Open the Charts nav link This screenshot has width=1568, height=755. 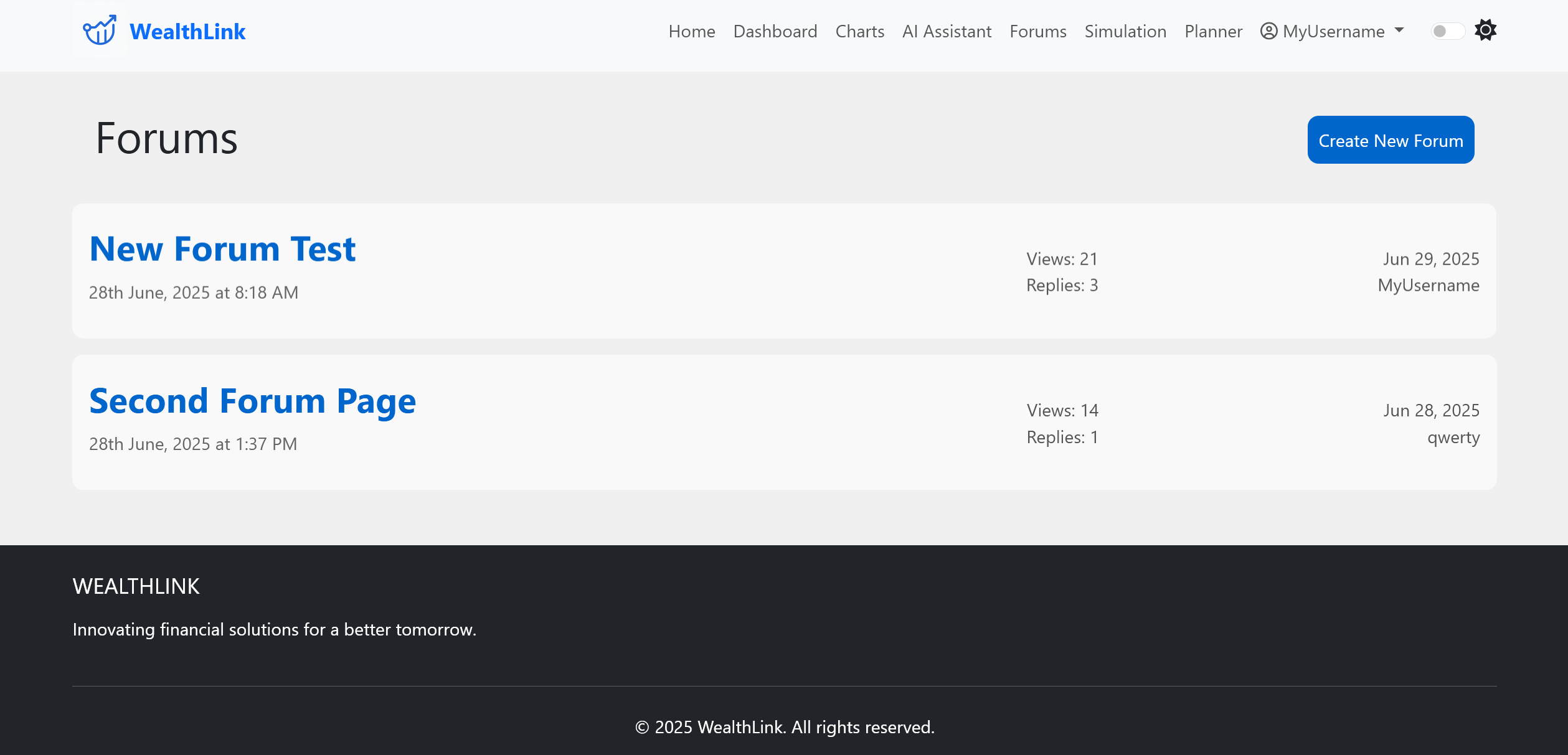(859, 31)
